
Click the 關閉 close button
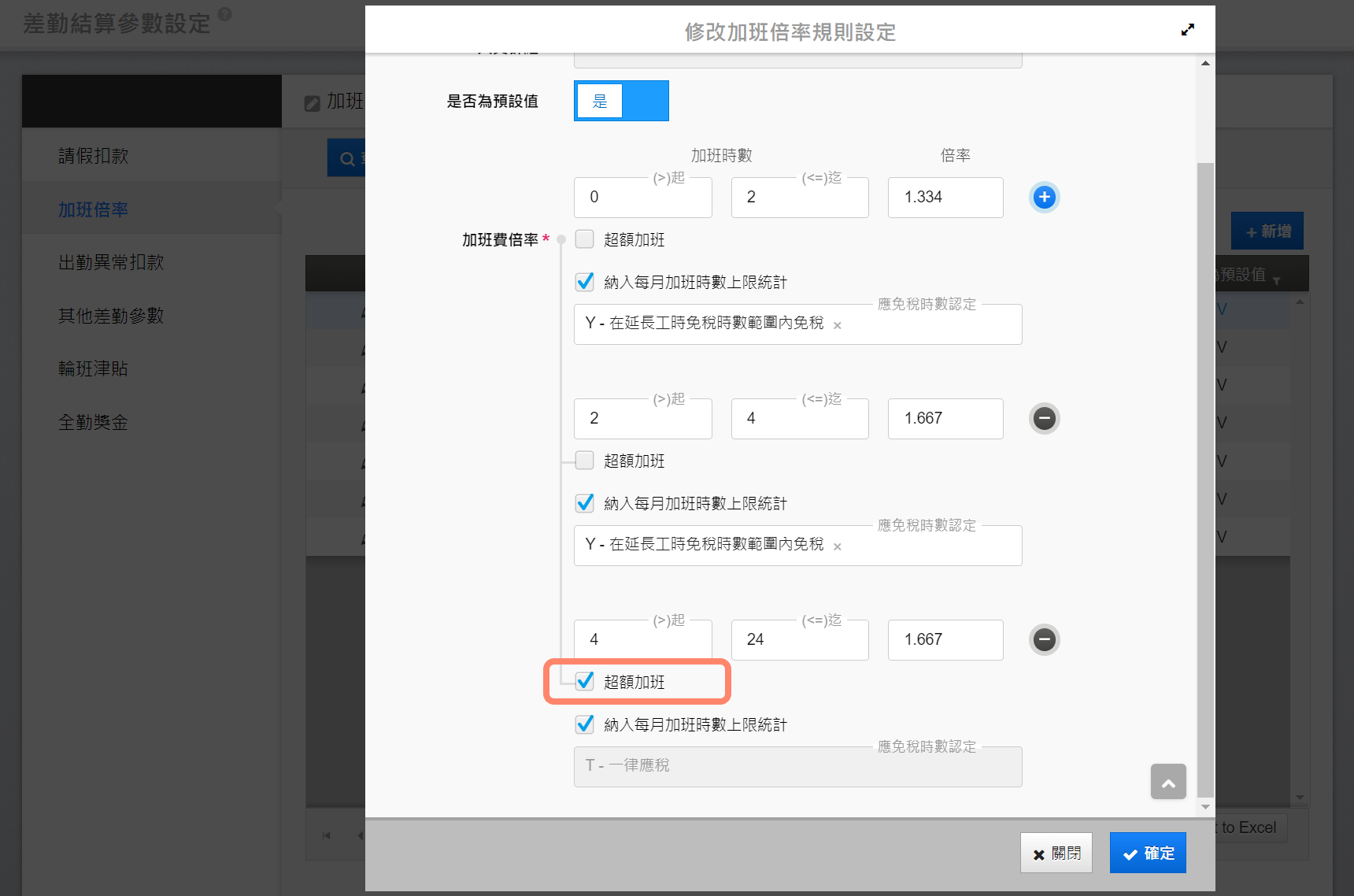point(1056,853)
